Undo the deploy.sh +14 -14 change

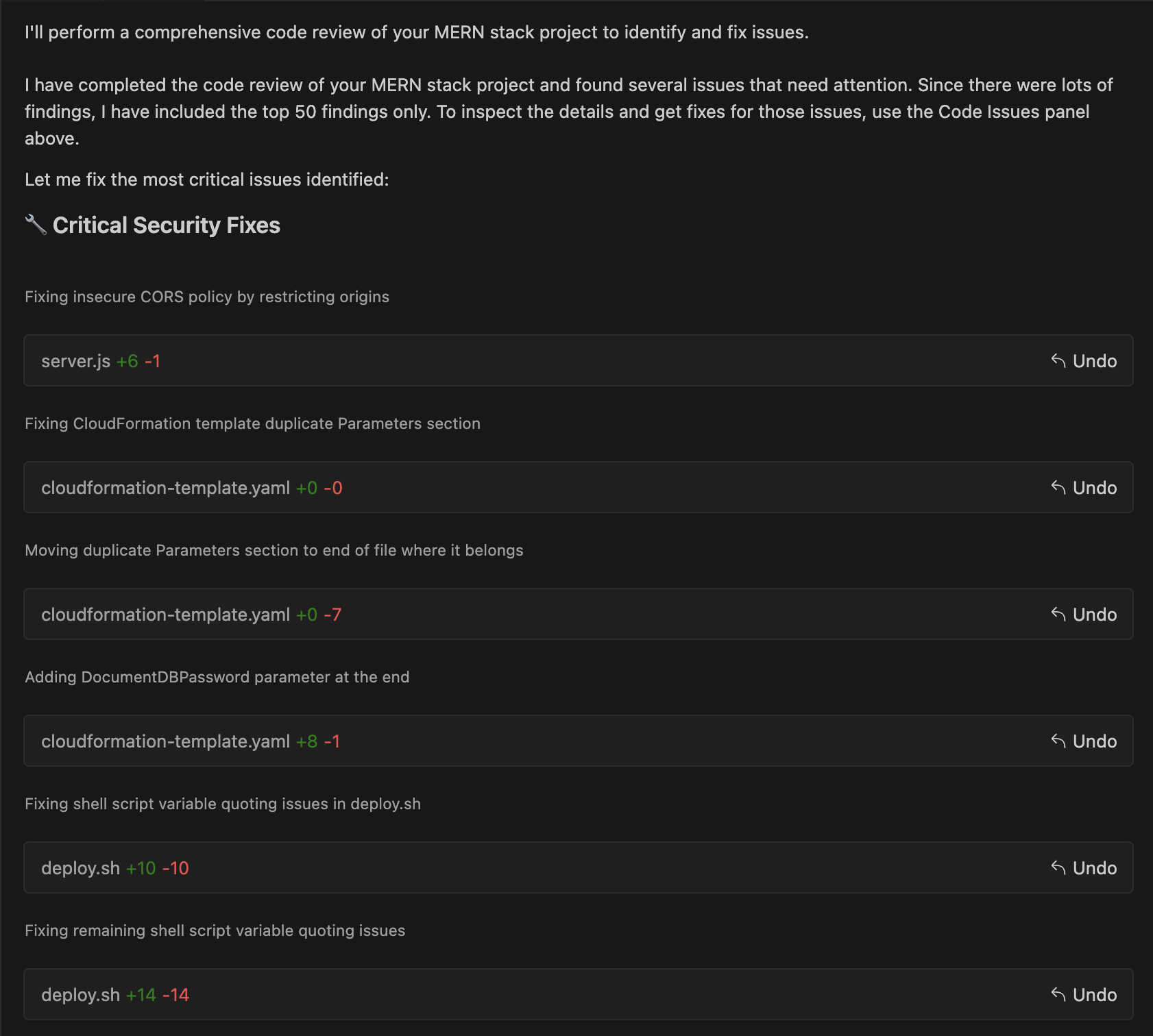(x=1084, y=995)
